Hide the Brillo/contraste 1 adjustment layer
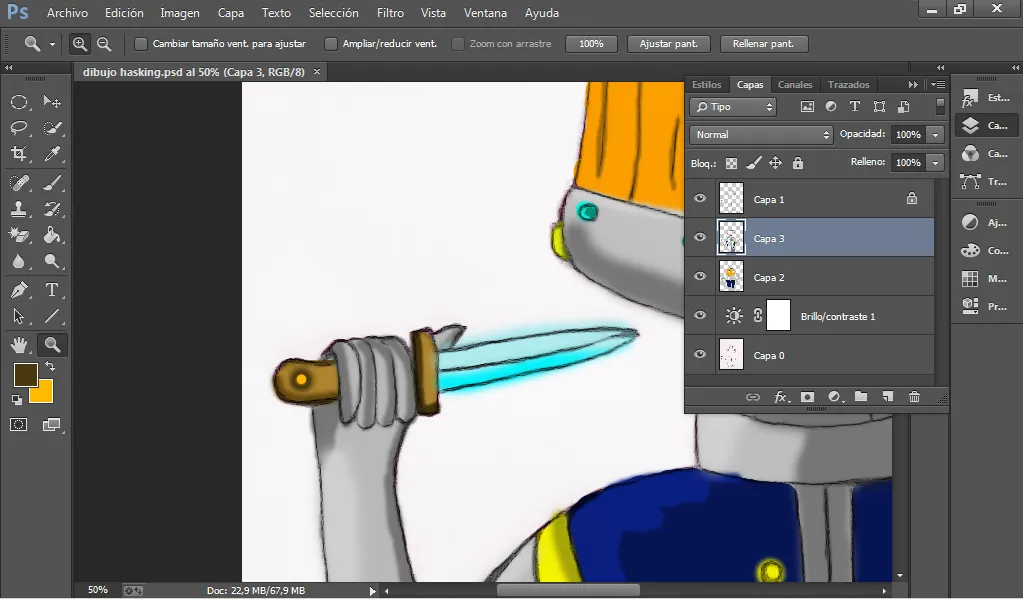Image resolution: width=1023 pixels, height=599 pixels. [700, 316]
